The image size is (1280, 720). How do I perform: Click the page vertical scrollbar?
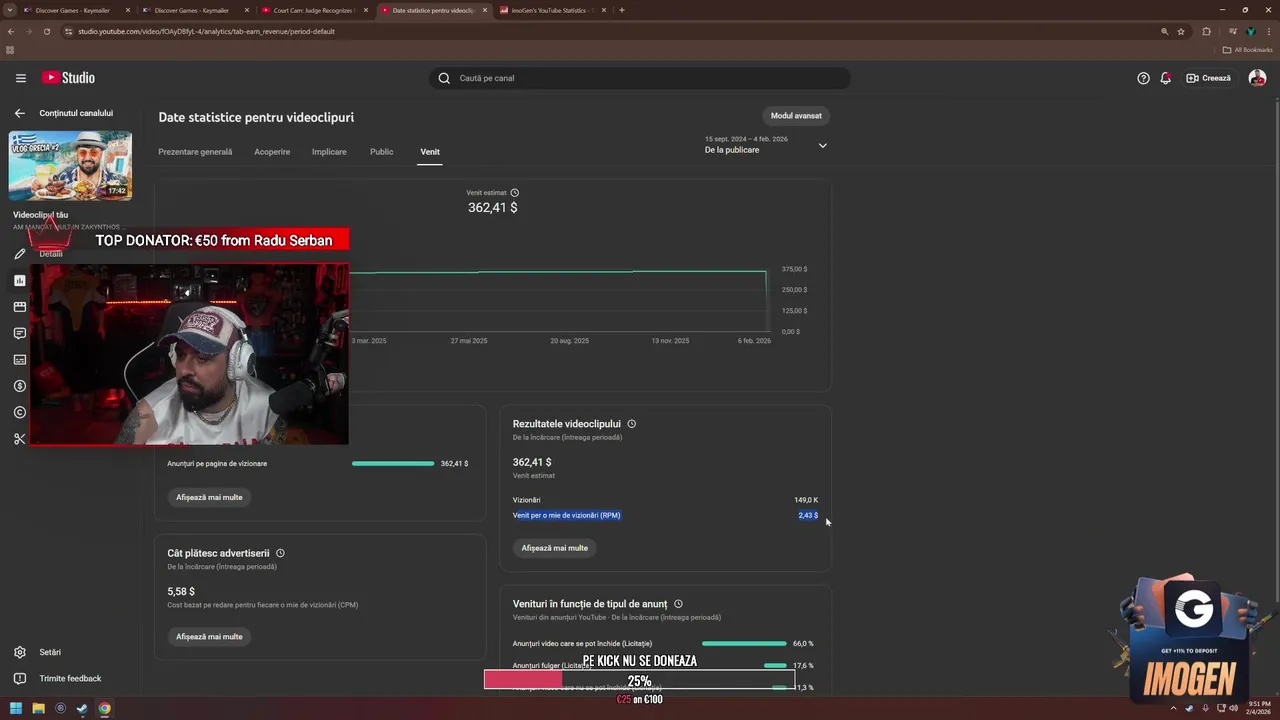tap(1275, 350)
